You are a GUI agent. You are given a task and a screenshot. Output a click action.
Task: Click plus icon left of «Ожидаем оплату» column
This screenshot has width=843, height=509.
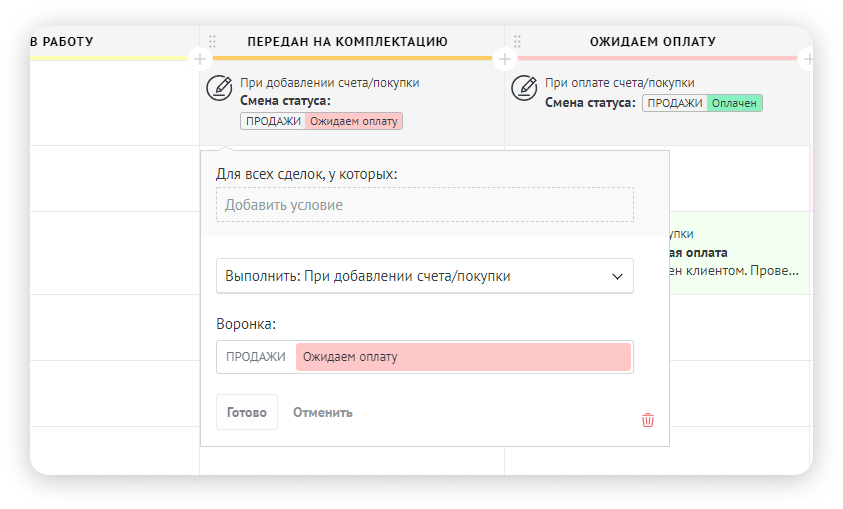click(x=504, y=59)
